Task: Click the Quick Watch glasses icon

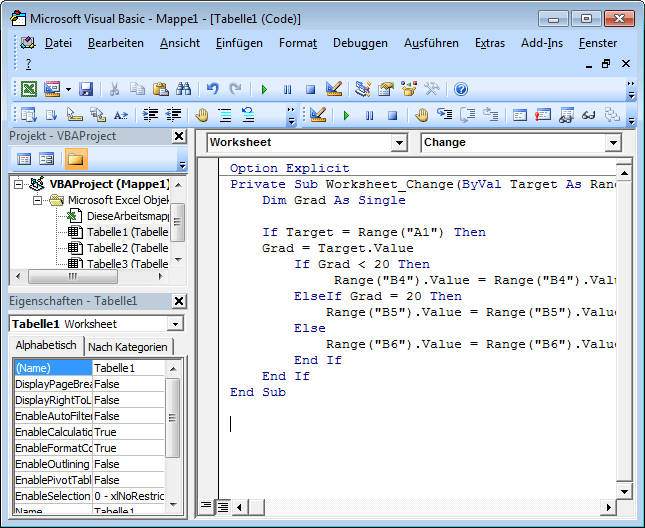Action: [589, 116]
